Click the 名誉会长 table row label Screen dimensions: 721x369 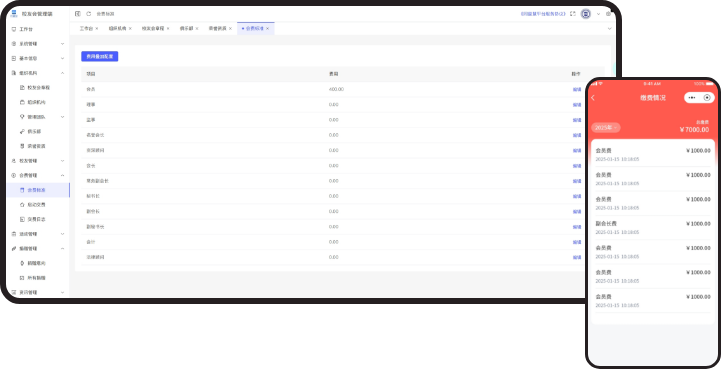pyautogui.click(x=95, y=135)
